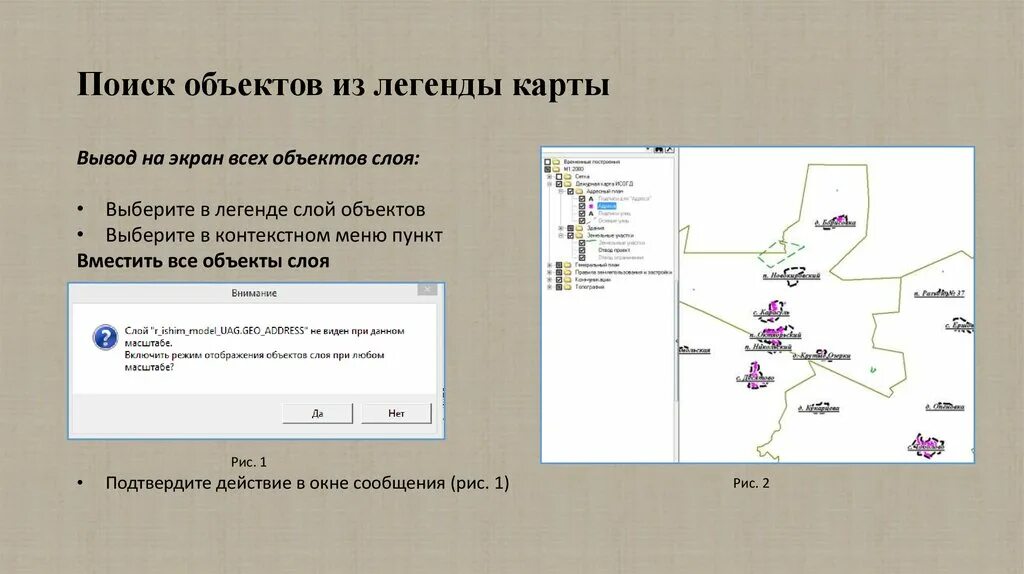The width and height of the screenshot is (1024, 574).
Task: Toggle the М1:2000 checkbox
Action: click(547, 169)
